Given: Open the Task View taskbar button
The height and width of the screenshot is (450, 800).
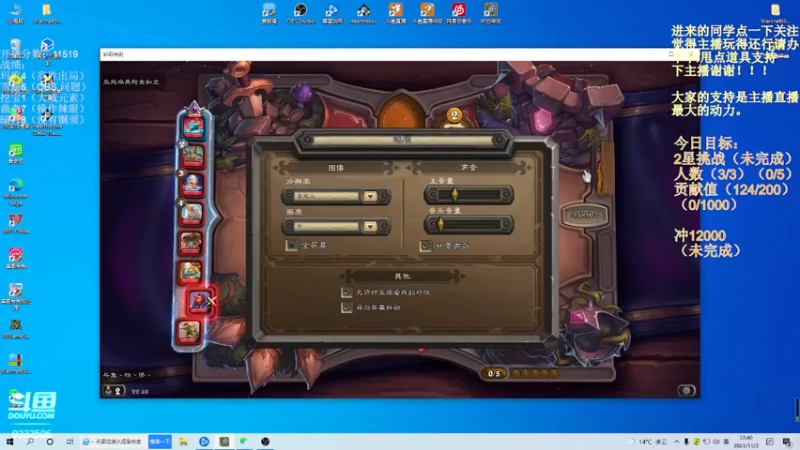Looking at the screenshot, I should [70, 442].
